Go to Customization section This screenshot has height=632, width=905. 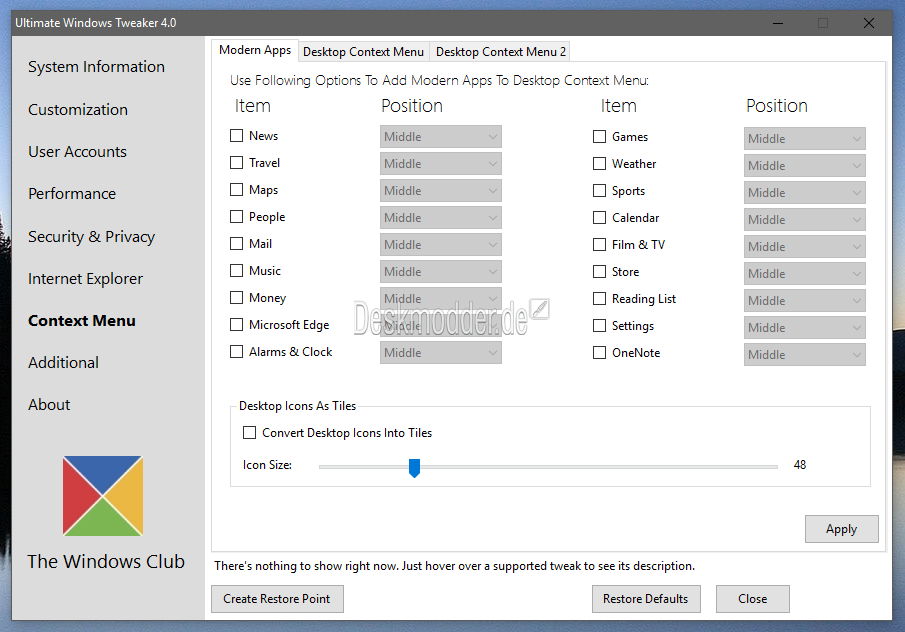(78, 110)
